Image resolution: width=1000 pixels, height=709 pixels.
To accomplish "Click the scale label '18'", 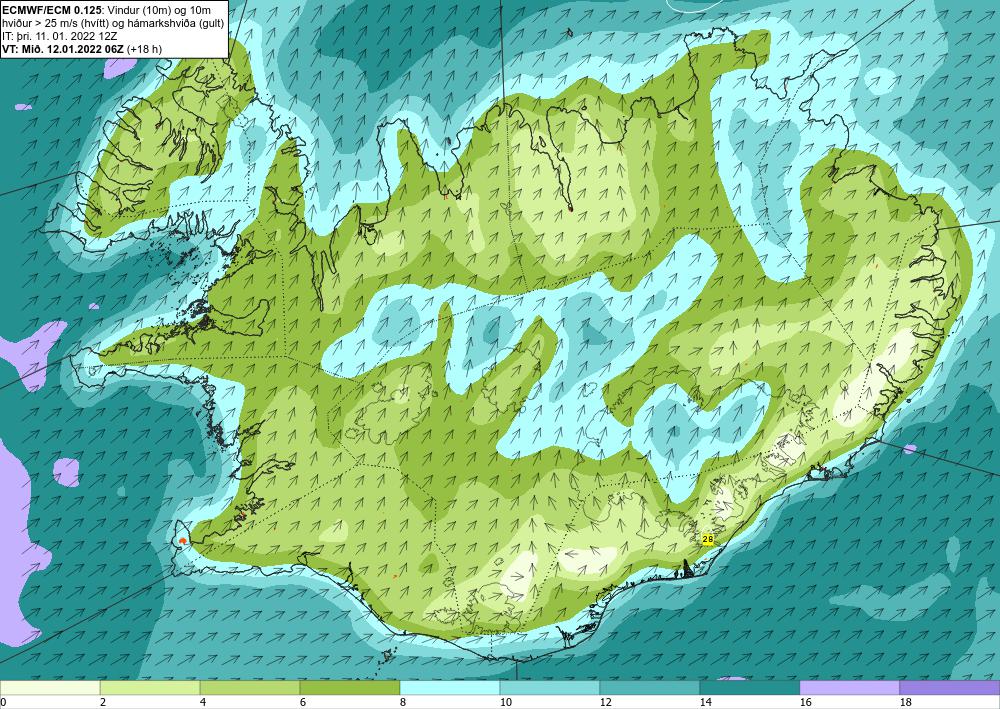I will click(x=906, y=703).
